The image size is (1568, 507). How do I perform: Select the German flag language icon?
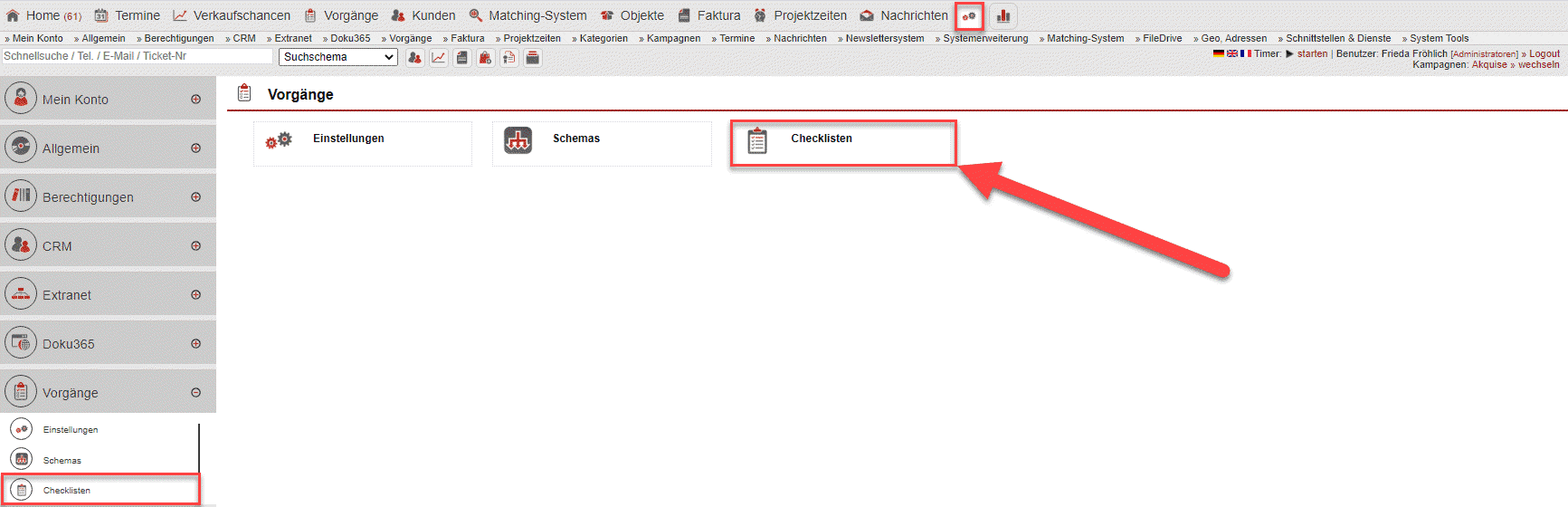[1218, 54]
